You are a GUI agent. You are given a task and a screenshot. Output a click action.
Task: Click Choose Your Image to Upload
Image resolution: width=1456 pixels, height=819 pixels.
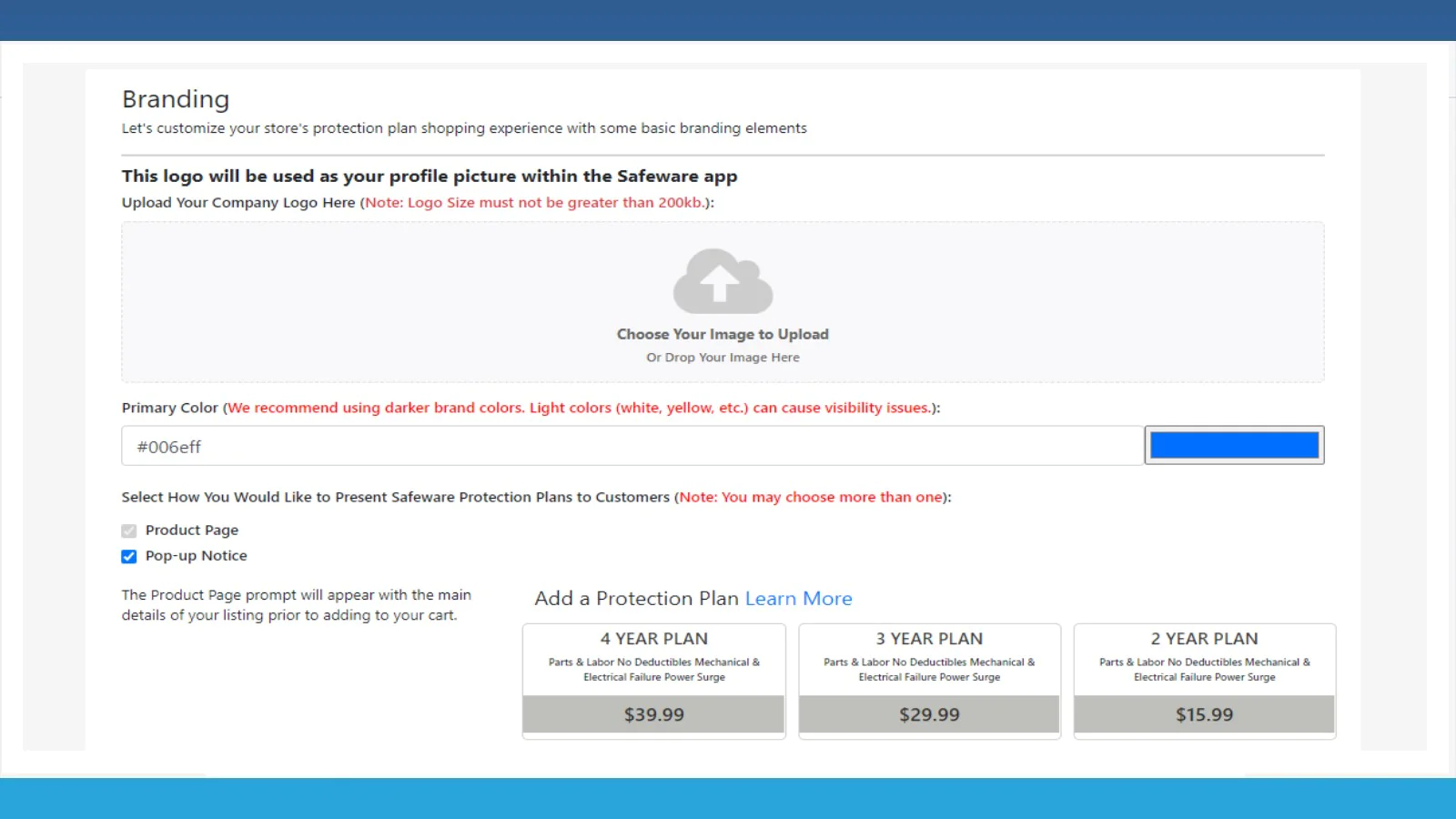pyautogui.click(x=722, y=334)
